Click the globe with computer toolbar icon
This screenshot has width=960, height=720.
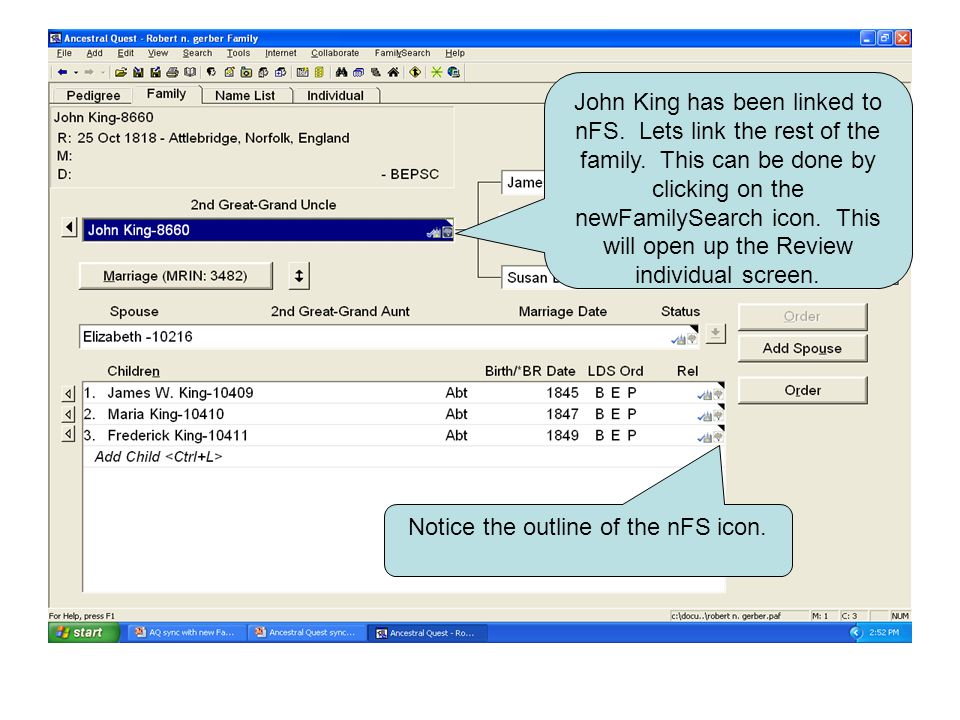pos(454,72)
